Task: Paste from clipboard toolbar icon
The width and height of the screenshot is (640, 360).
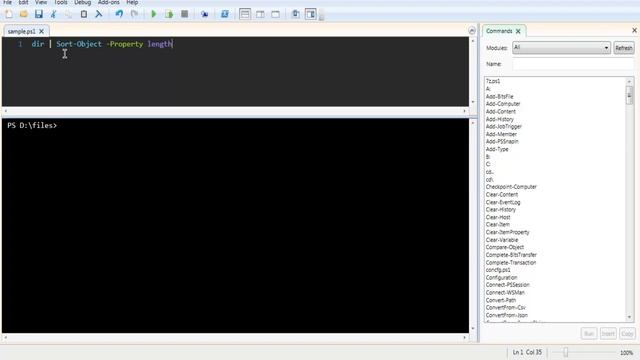Action: (84, 14)
